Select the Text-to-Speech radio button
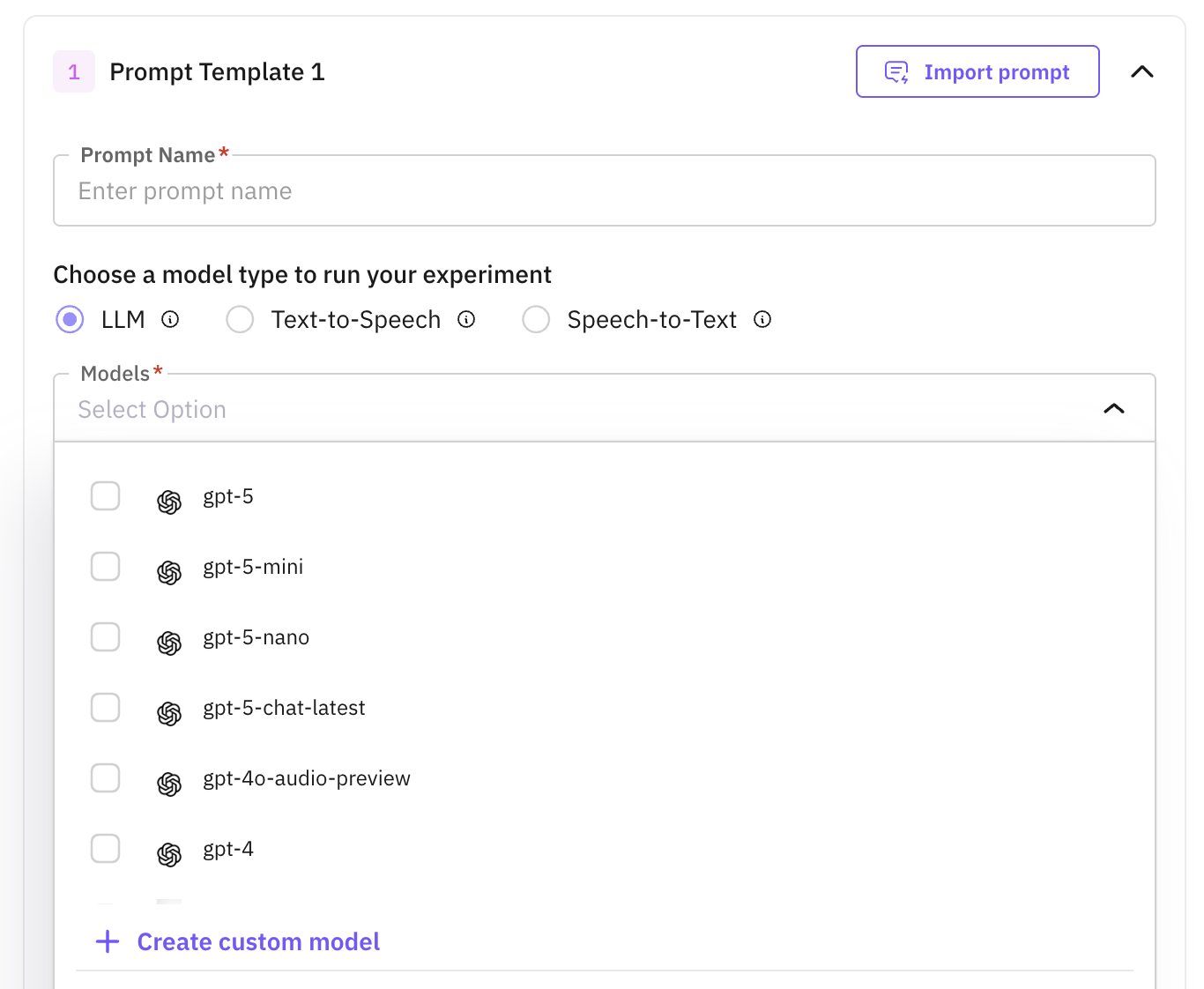 240,319
